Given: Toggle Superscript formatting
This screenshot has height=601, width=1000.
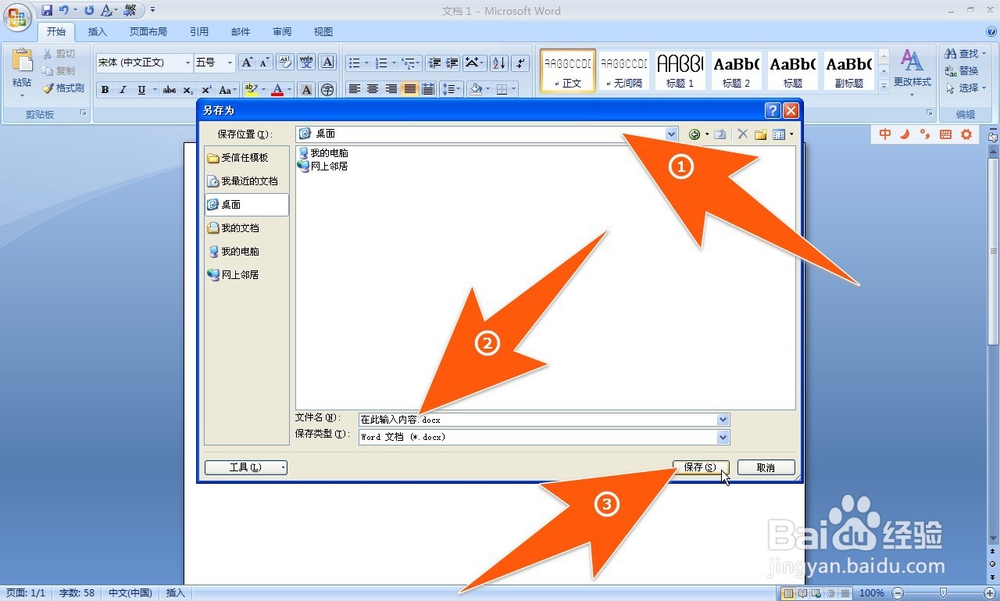Looking at the screenshot, I should click(x=206, y=90).
